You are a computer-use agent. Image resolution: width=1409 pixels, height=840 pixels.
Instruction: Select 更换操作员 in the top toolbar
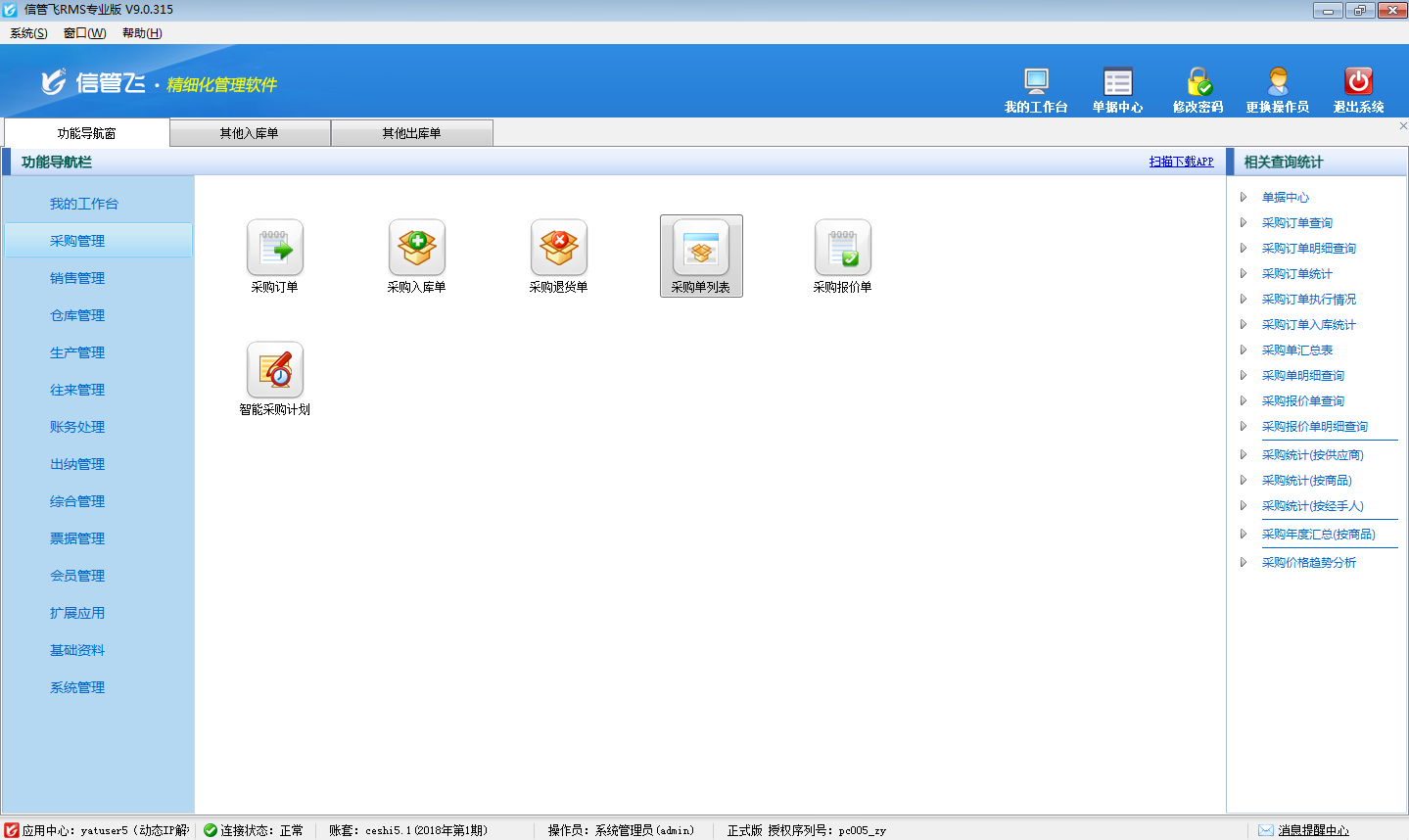pos(1278,82)
